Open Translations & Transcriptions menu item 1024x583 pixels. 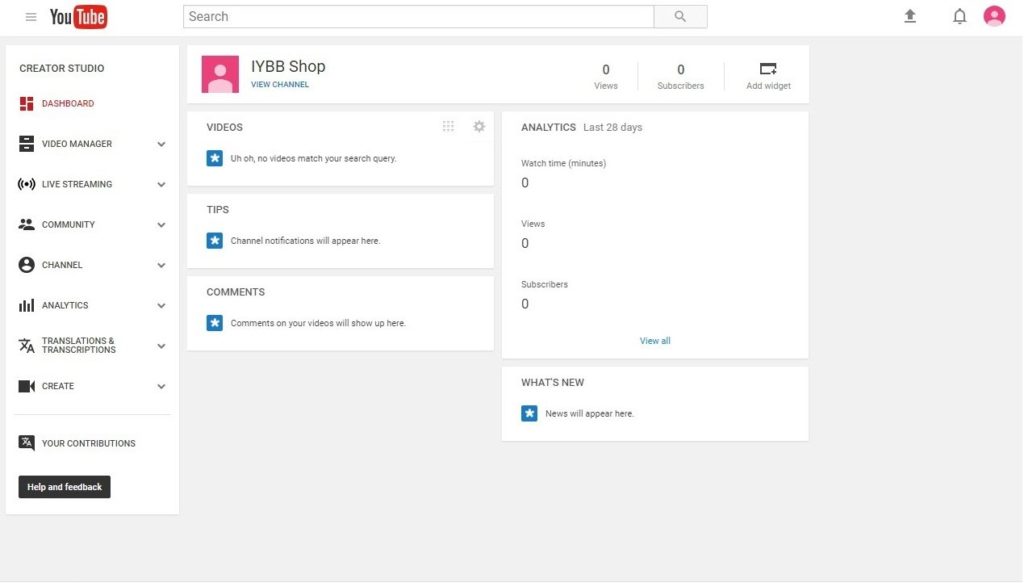click(x=78, y=345)
